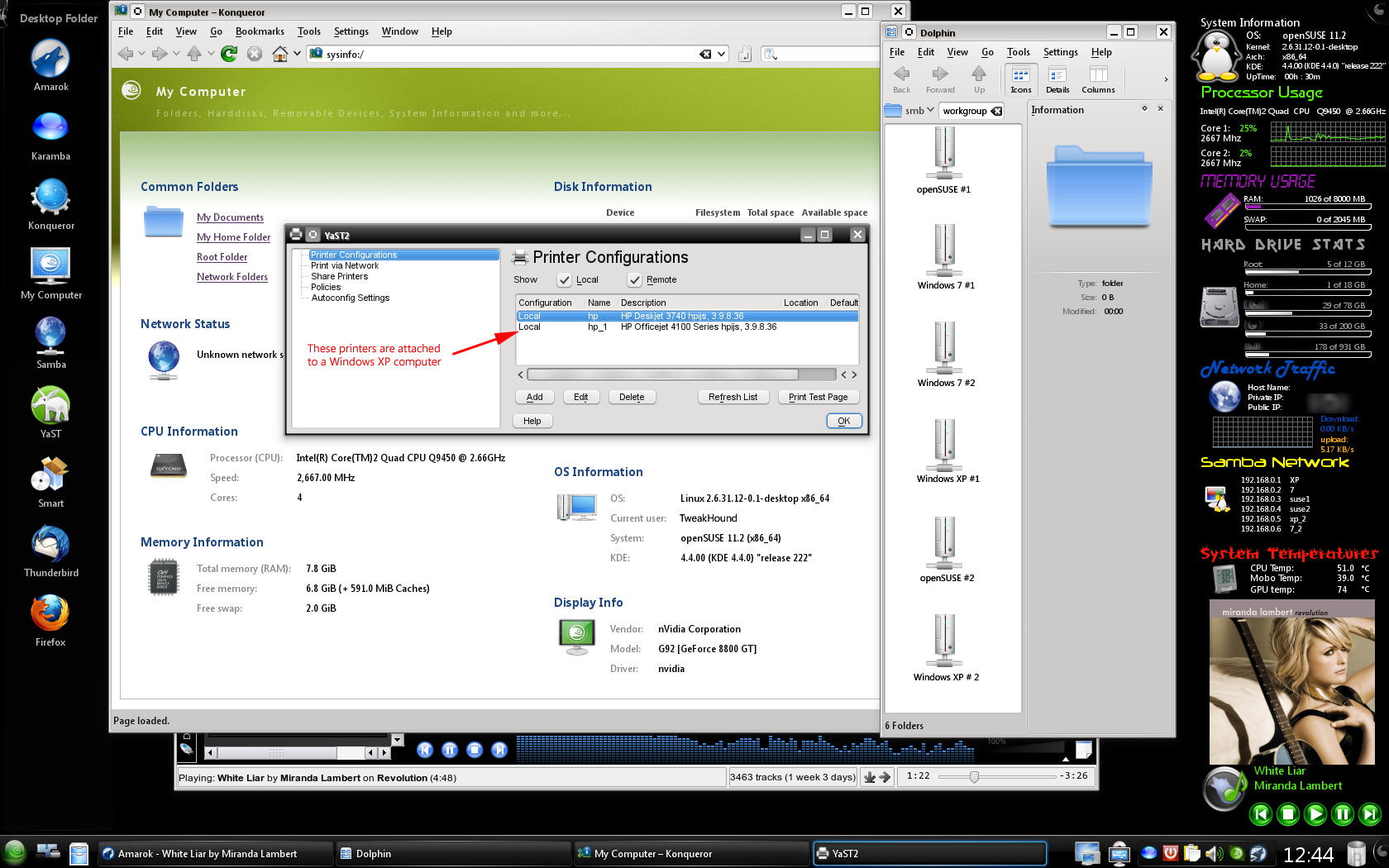Clear the Konqueror location bar
Image resolution: width=1389 pixels, height=868 pixels.
pyautogui.click(x=705, y=54)
